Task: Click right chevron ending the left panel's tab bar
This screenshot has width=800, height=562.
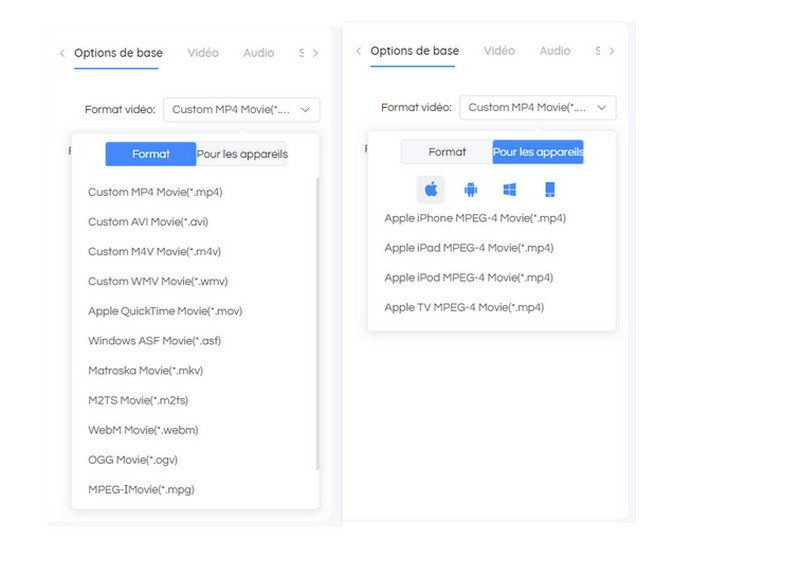Action: coord(315,53)
